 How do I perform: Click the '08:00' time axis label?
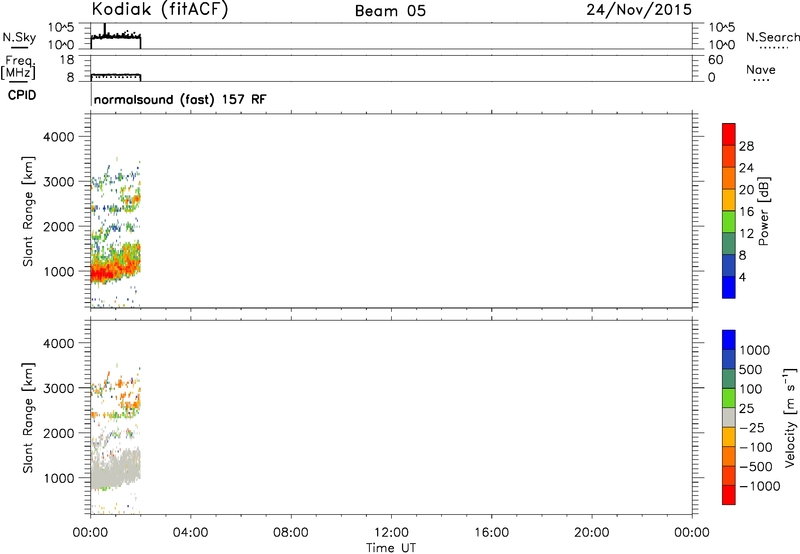[290, 533]
